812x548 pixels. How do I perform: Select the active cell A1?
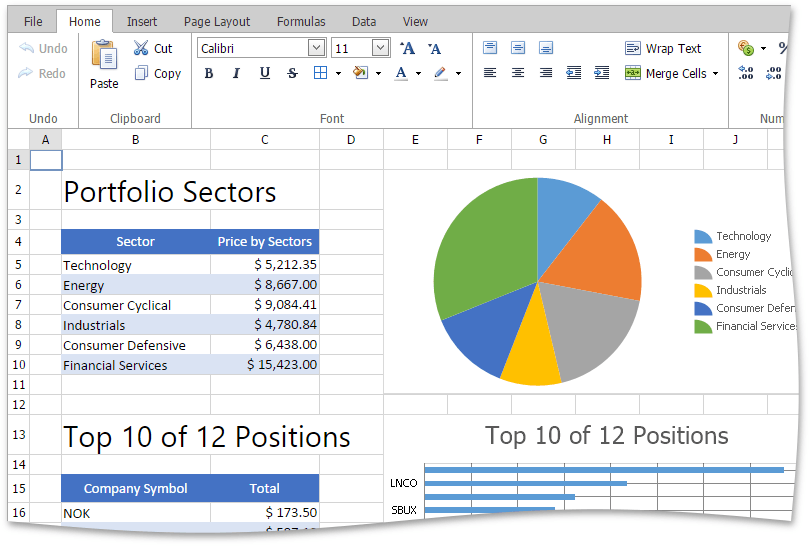click(46, 160)
